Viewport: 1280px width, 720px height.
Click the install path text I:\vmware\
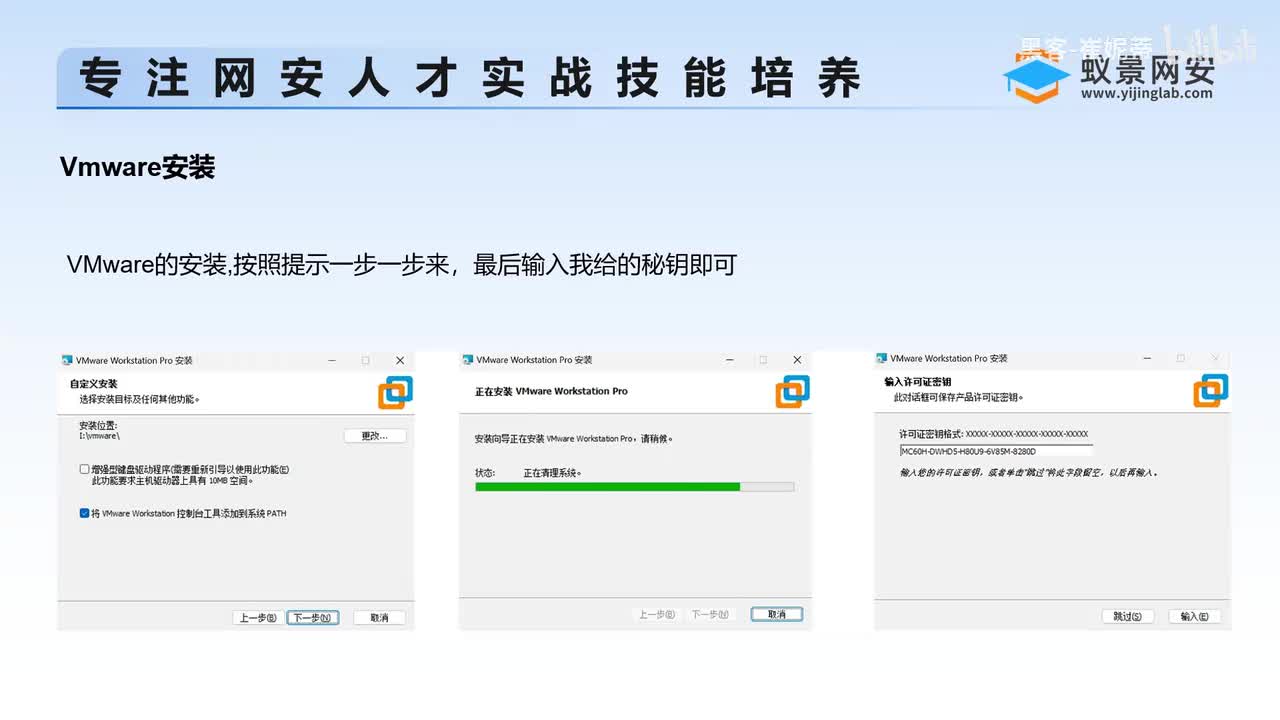coord(100,436)
